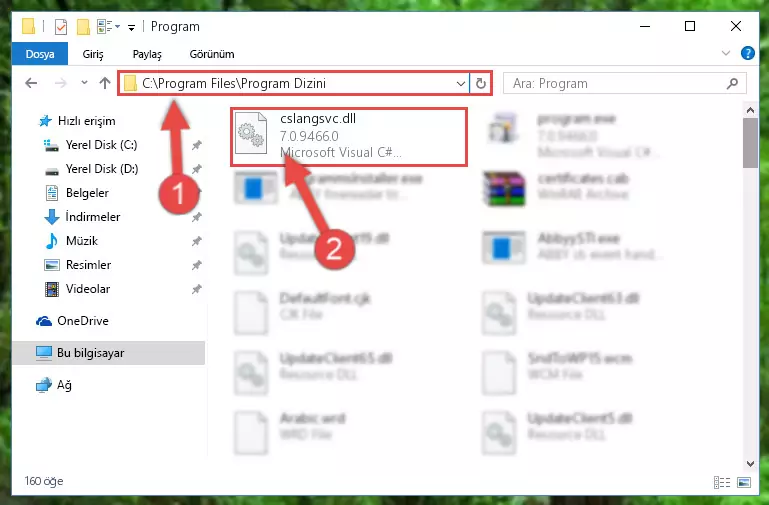Switch to large icons view in status bar
Image resolution: width=769 pixels, height=505 pixels.
coord(744,482)
